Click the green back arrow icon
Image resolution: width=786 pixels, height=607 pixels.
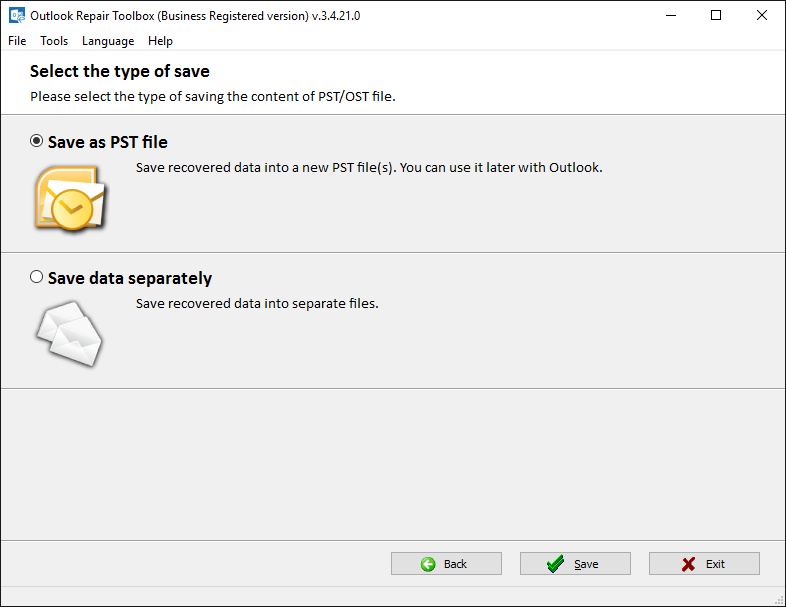tap(428, 564)
